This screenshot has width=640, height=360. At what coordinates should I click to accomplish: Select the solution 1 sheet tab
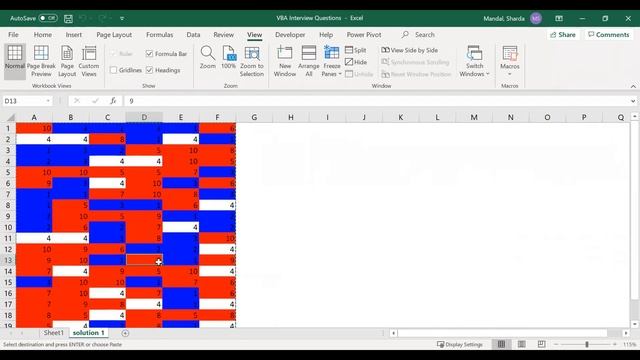point(89,333)
